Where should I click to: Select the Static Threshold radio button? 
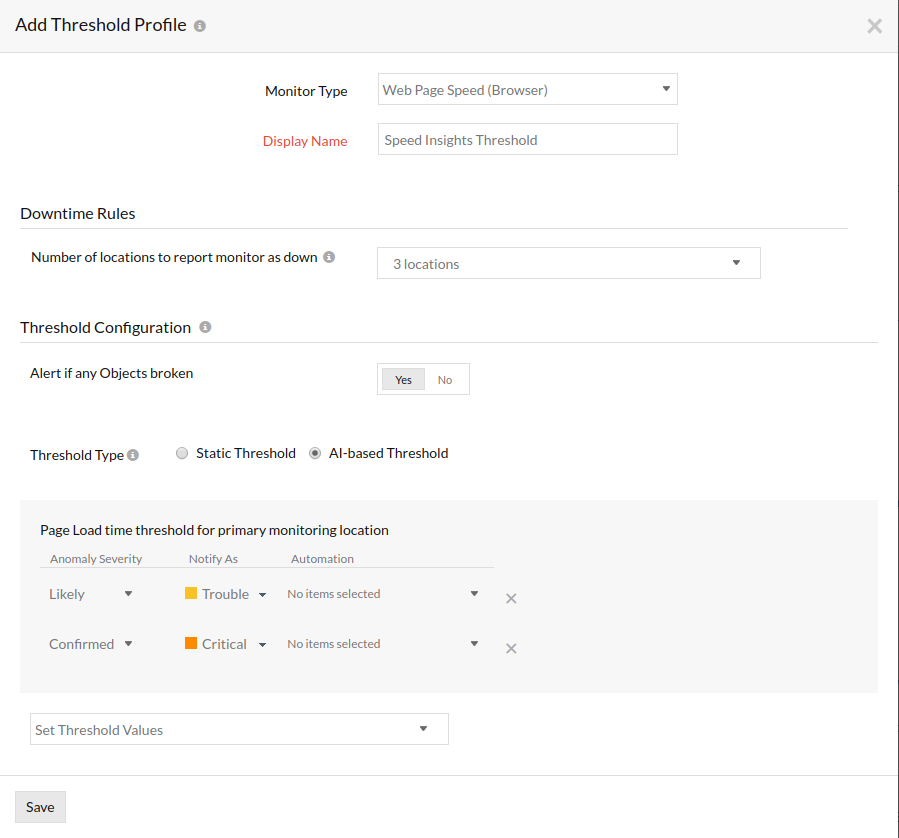pos(182,453)
